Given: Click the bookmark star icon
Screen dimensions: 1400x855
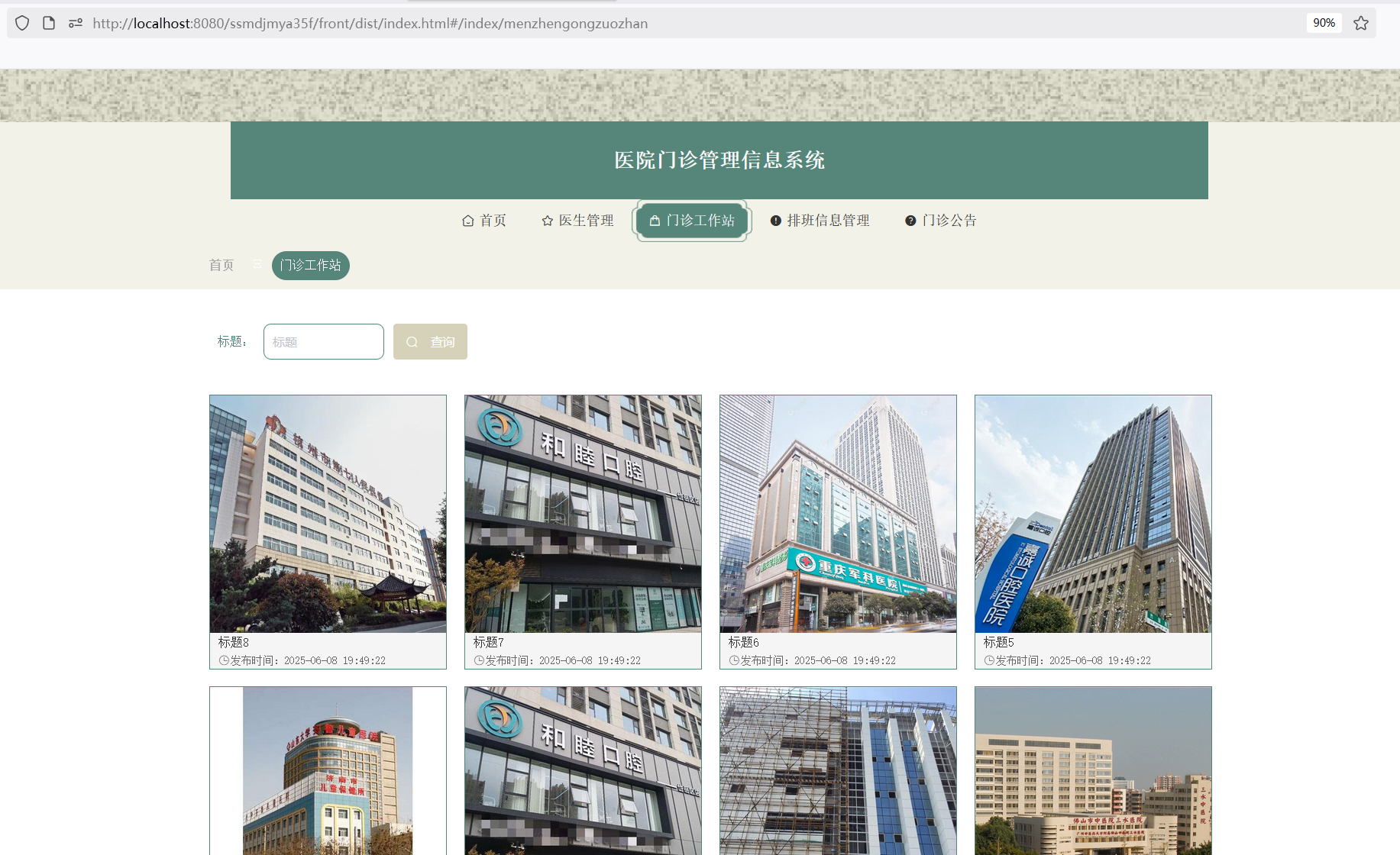Looking at the screenshot, I should coord(1360,23).
